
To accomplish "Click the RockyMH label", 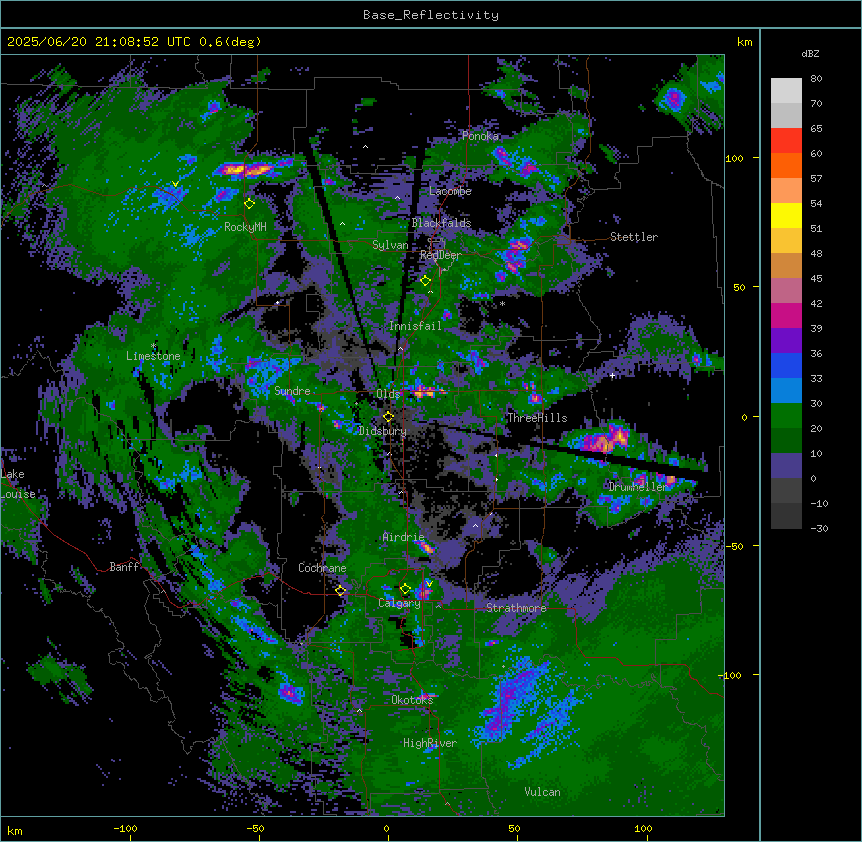I will 245,227.
